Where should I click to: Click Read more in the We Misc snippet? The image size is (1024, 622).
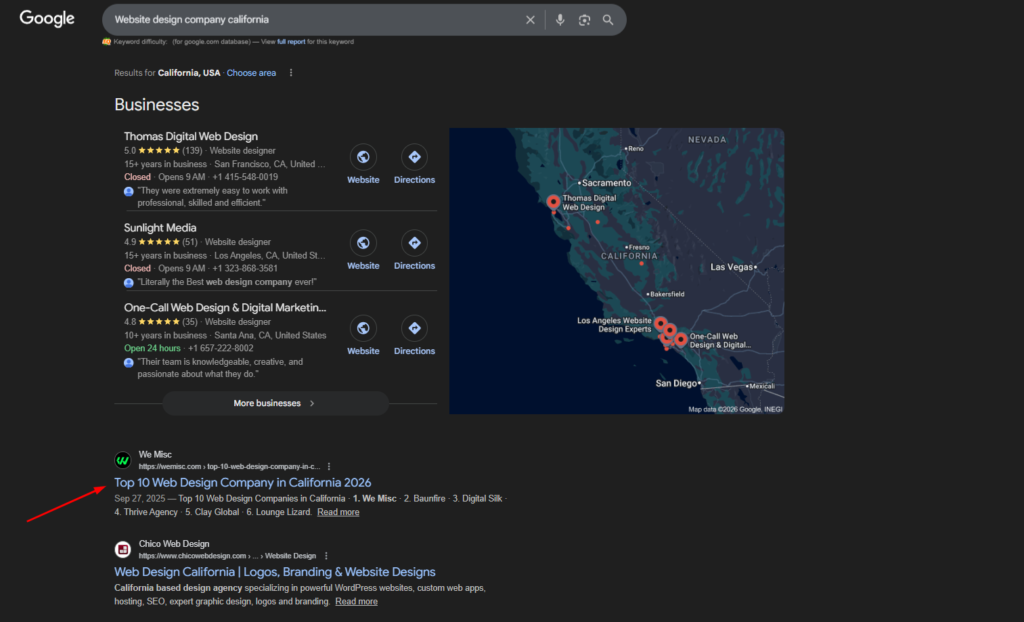pyautogui.click(x=337, y=511)
